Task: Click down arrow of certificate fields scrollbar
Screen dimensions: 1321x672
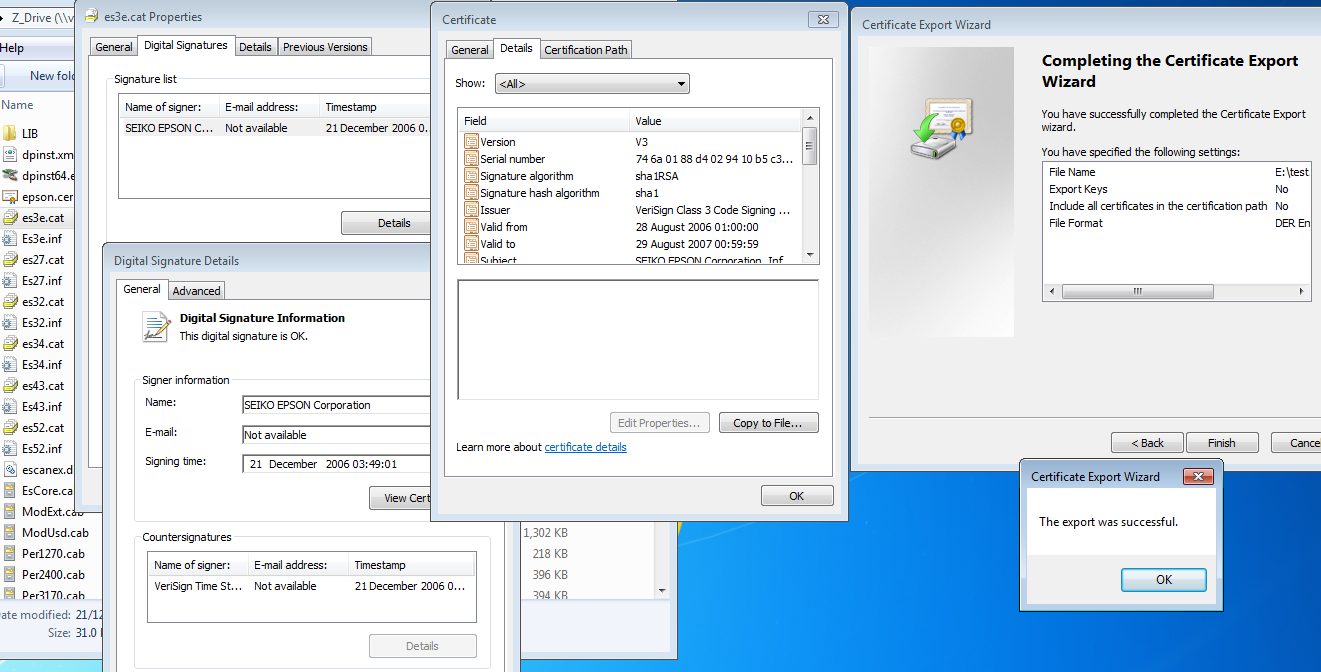Action: (x=810, y=256)
